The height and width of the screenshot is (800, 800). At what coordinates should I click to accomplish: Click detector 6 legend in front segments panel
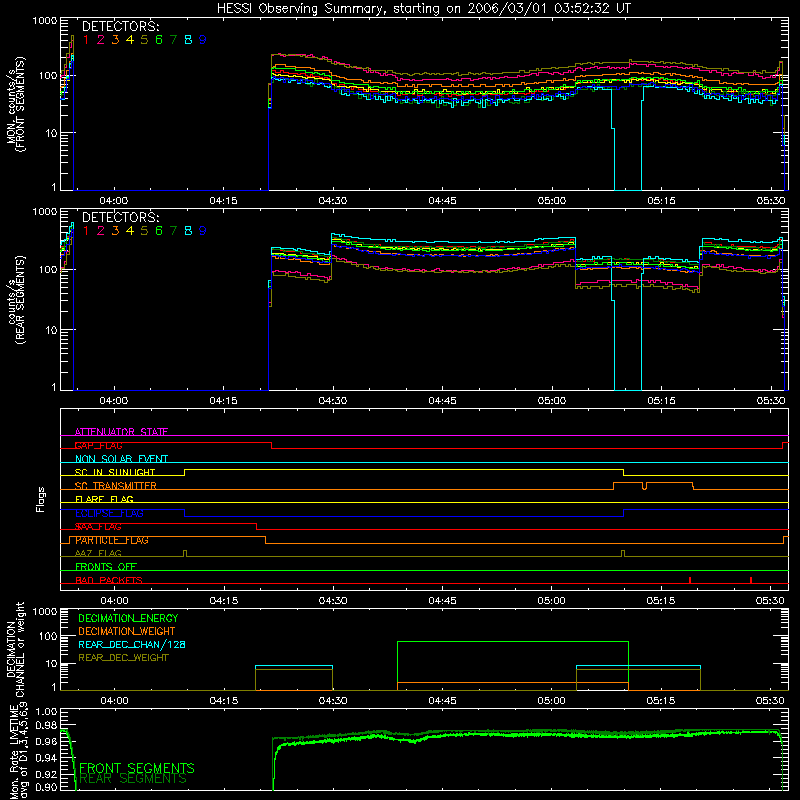point(159,40)
